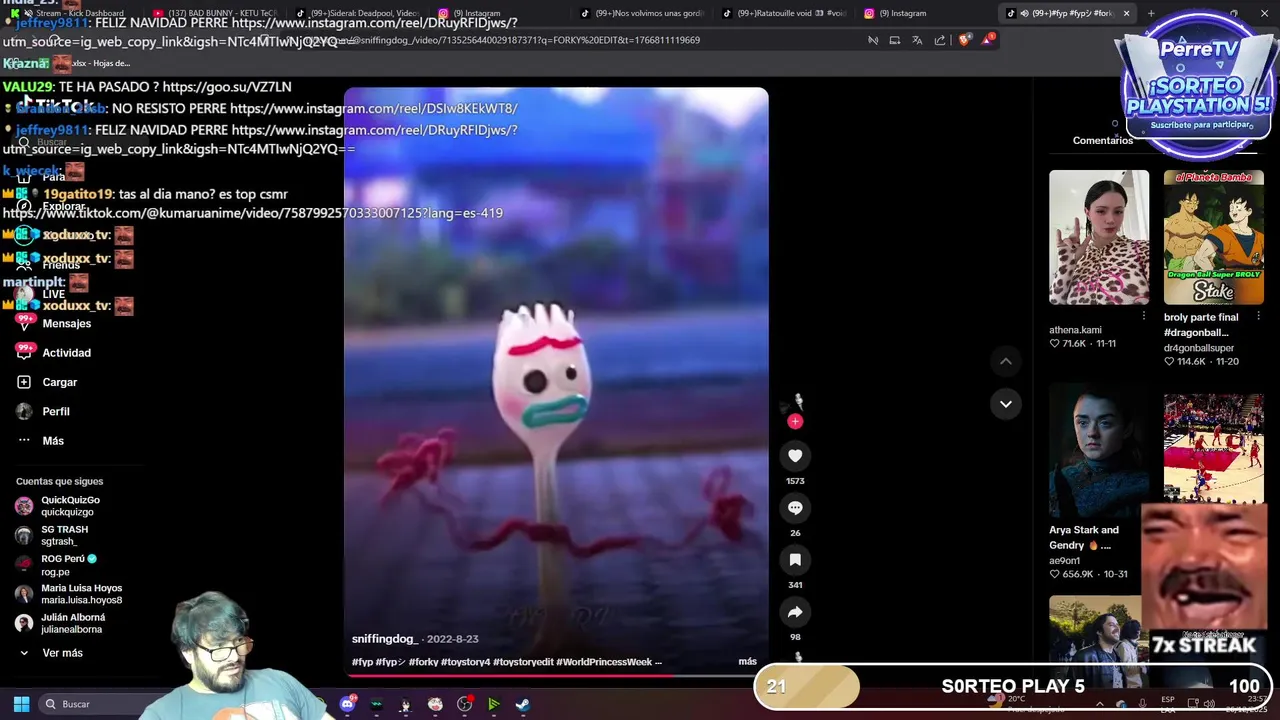Open the browser translate page icon
1280x720 pixels.
(x=917, y=40)
